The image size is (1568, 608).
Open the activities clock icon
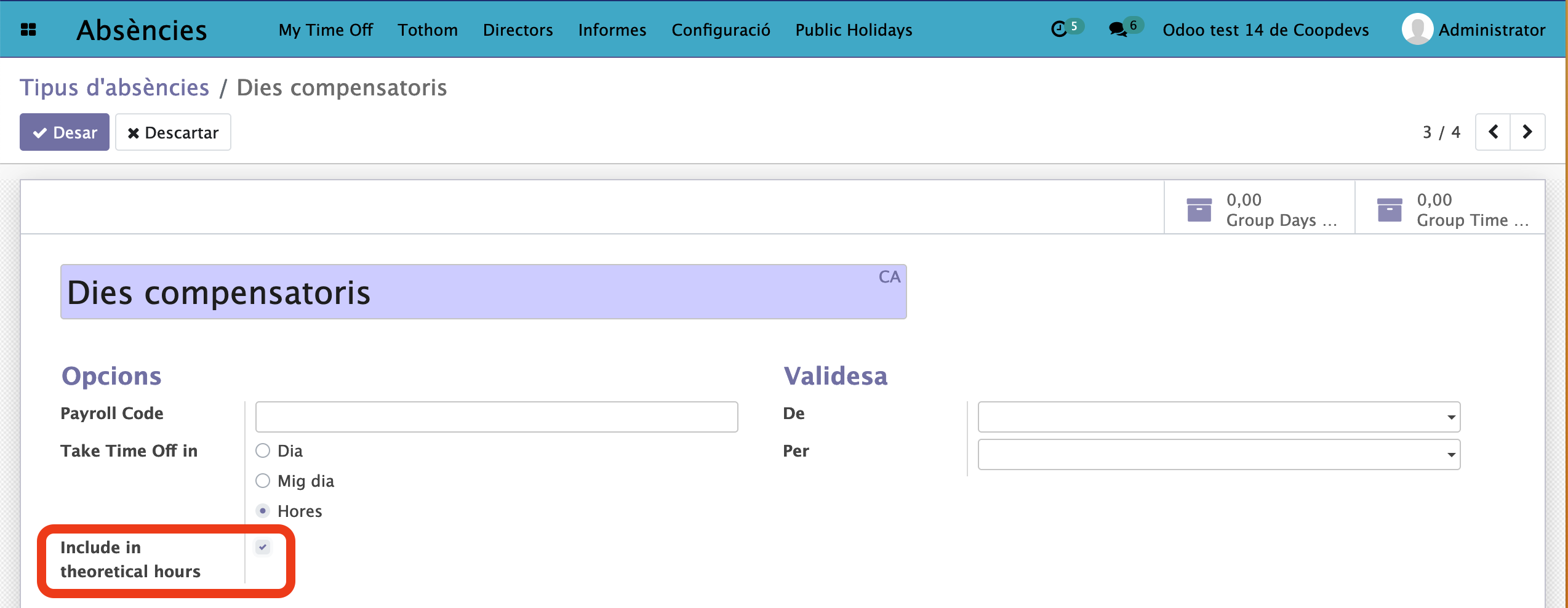click(1058, 30)
